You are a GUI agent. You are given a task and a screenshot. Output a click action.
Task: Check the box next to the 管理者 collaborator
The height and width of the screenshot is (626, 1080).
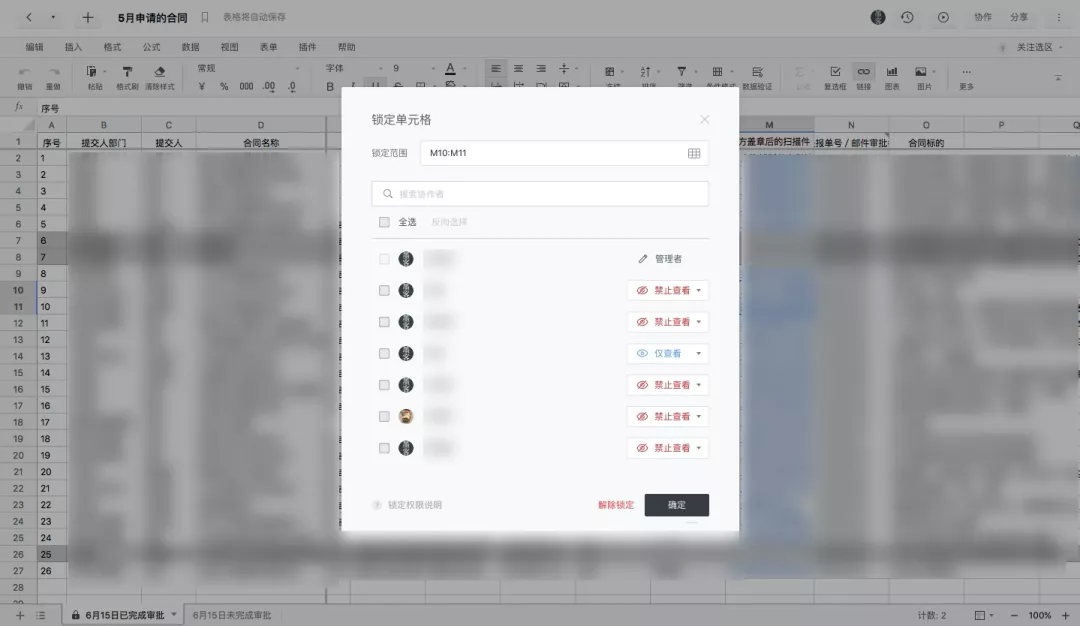[385, 258]
